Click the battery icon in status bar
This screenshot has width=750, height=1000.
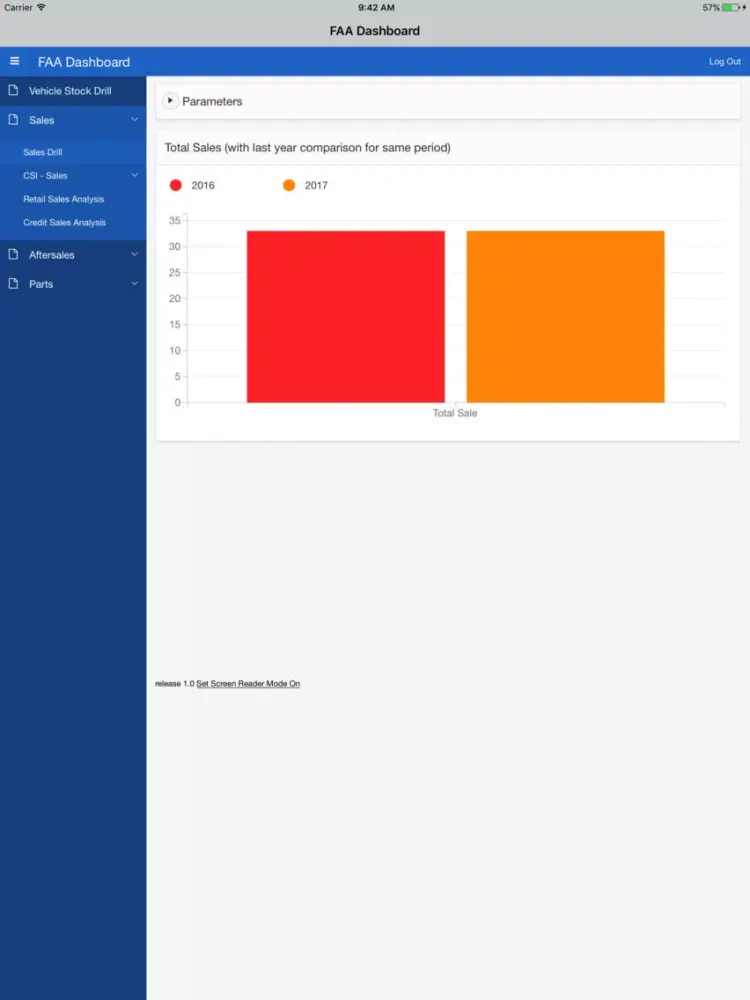click(x=731, y=8)
